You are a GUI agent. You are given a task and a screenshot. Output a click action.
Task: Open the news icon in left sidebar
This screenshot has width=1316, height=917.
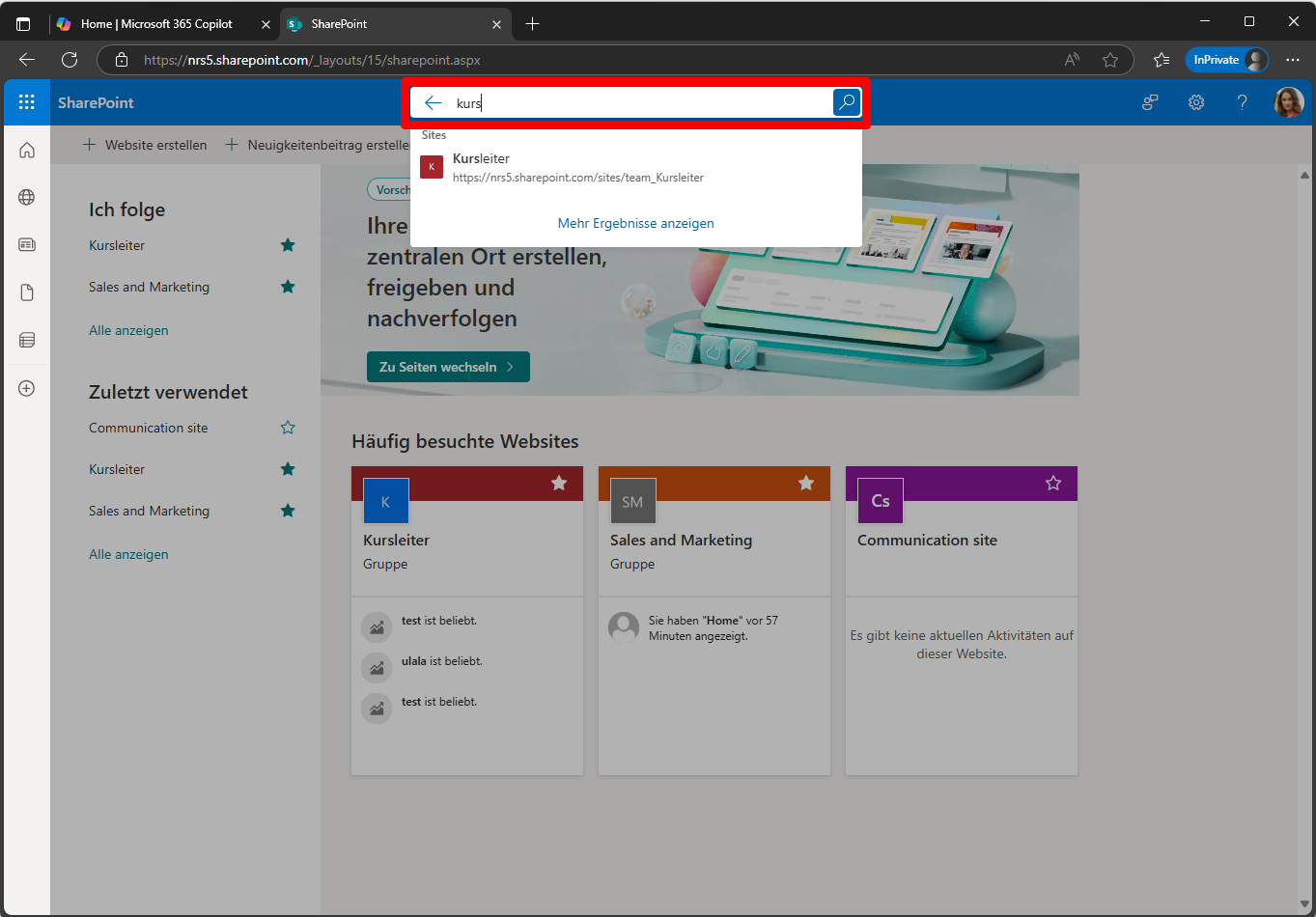tap(27, 245)
